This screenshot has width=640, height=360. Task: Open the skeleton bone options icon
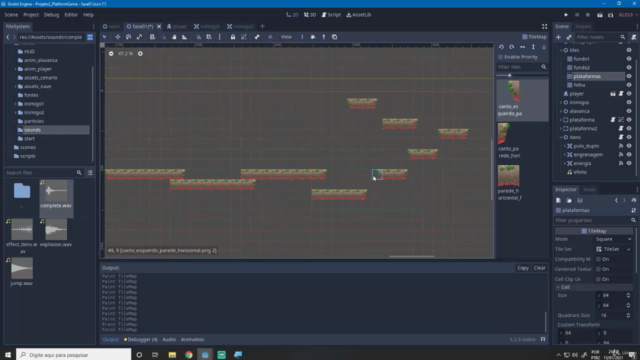(x=257, y=37)
